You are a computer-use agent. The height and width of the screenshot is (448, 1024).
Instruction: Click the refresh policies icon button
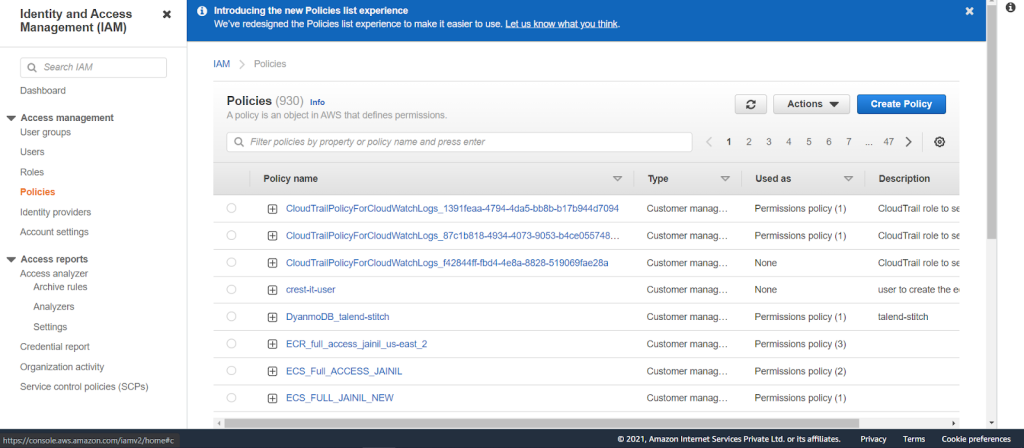(x=751, y=104)
